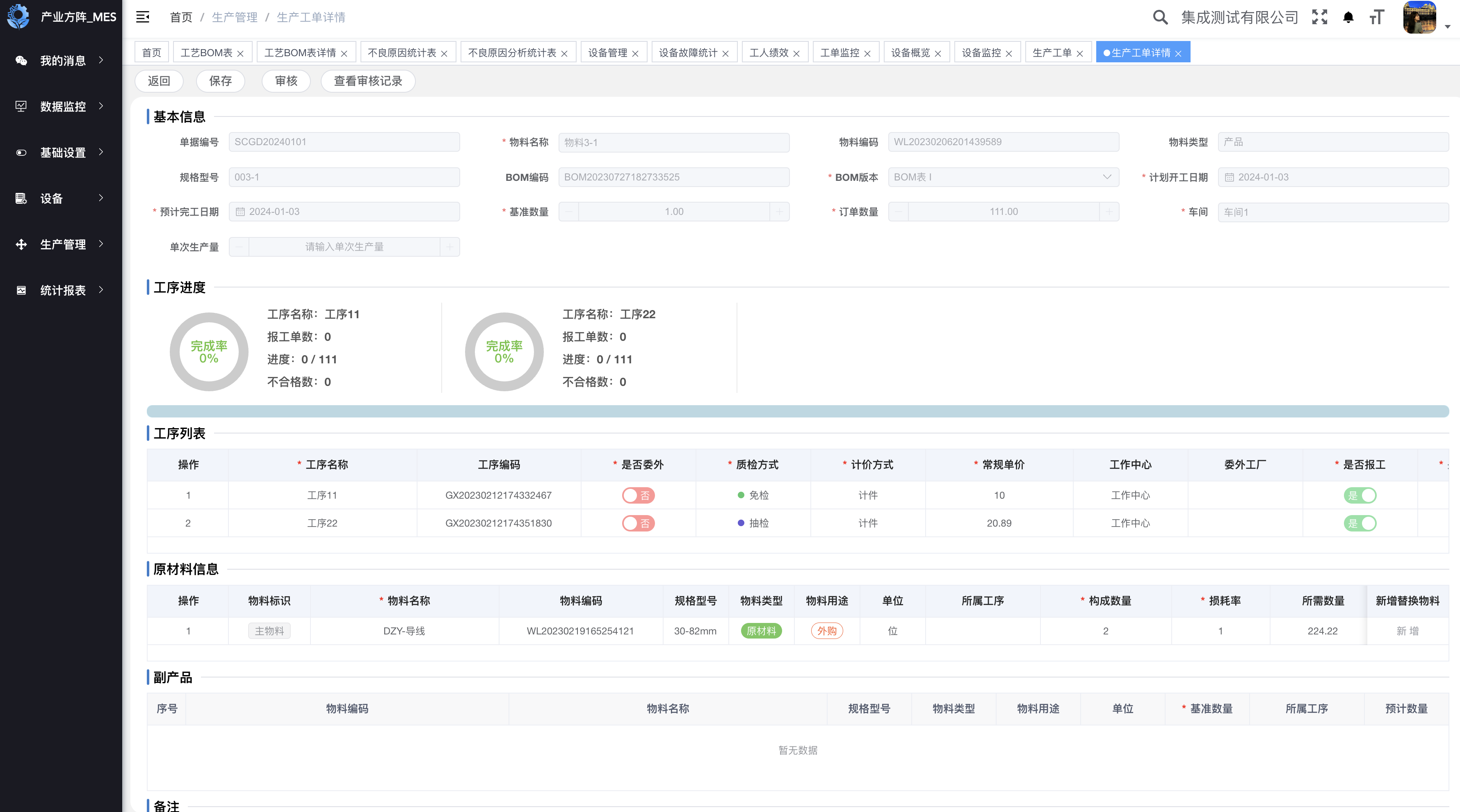Toggle 是否委外 switch for 工序22
This screenshot has height=812, width=1460.
pyautogui.click(x=638, y=523)
